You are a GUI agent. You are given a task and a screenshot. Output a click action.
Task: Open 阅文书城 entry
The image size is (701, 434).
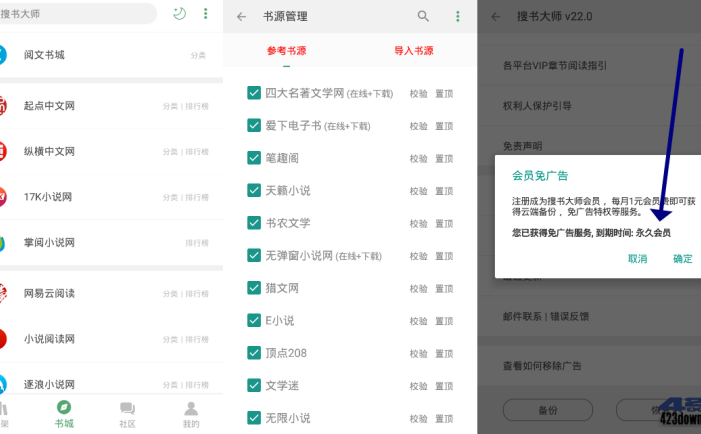pyautogui.click(x=111, y=55)
